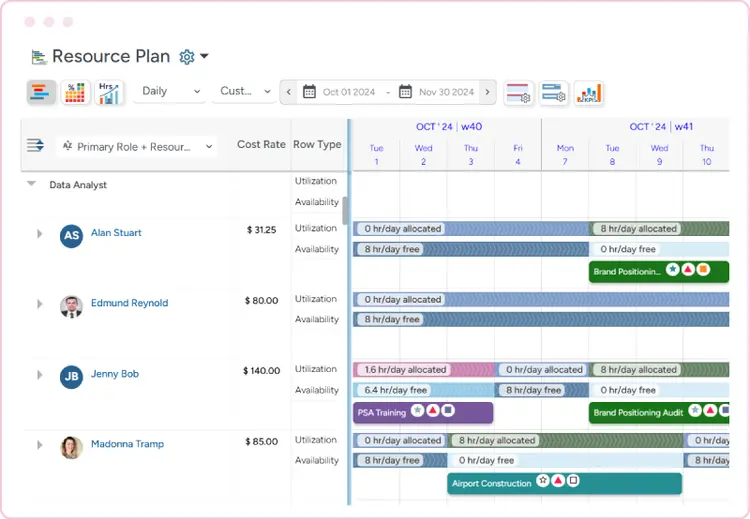The width and height of the screenshot is (750, 519).
Task: Go to the next date range arrow
Action: click(487, 92)
